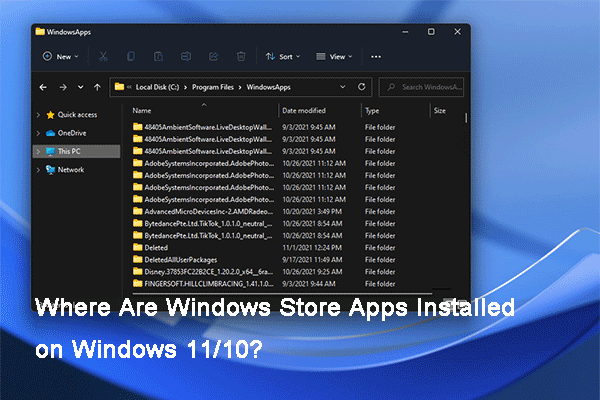This screenshot has width=600, height=400.
Task: Click folder icon of AdvancedMicroDevices row
Action: click(x=138, y=211)
